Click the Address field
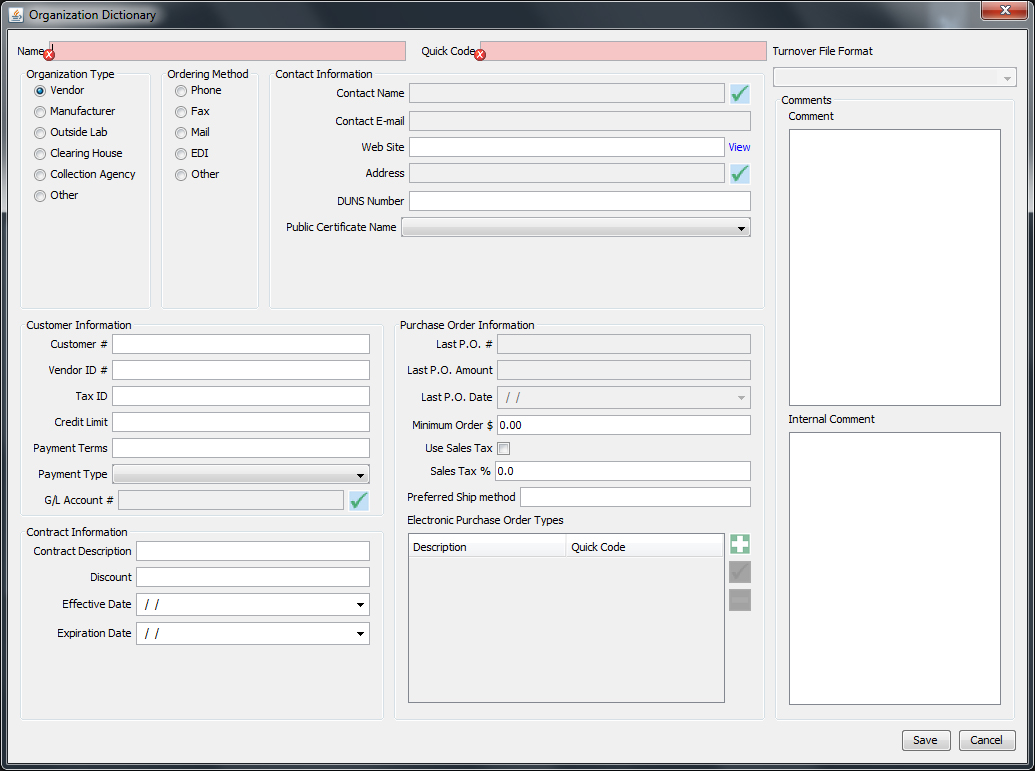 [x=566, y=174]
